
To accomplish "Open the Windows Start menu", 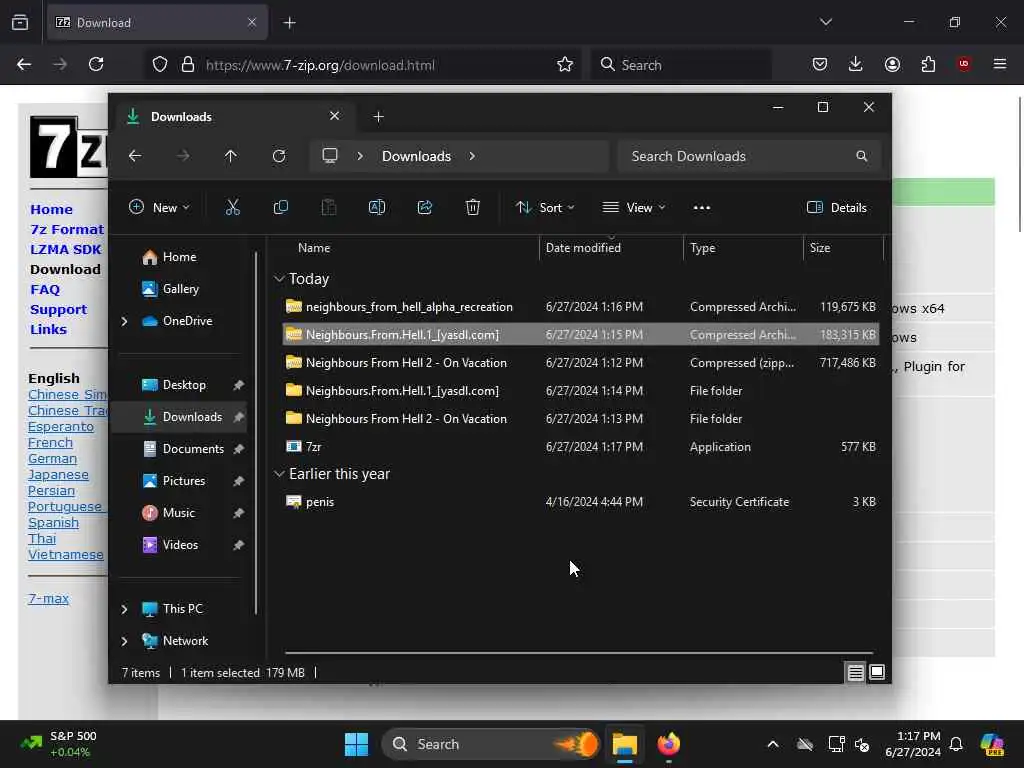I will click(x=357, y=744).
